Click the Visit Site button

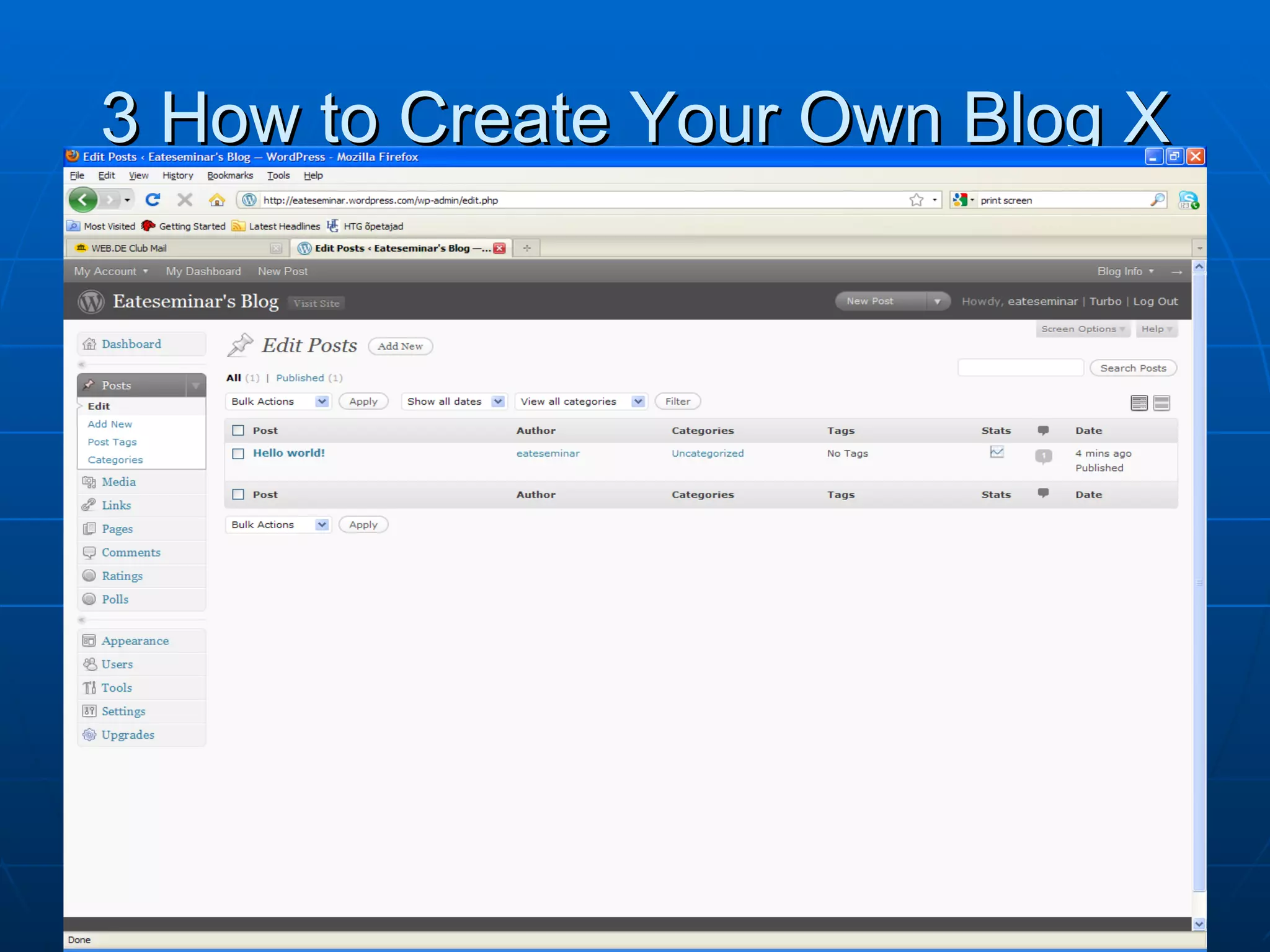point(317,303)
